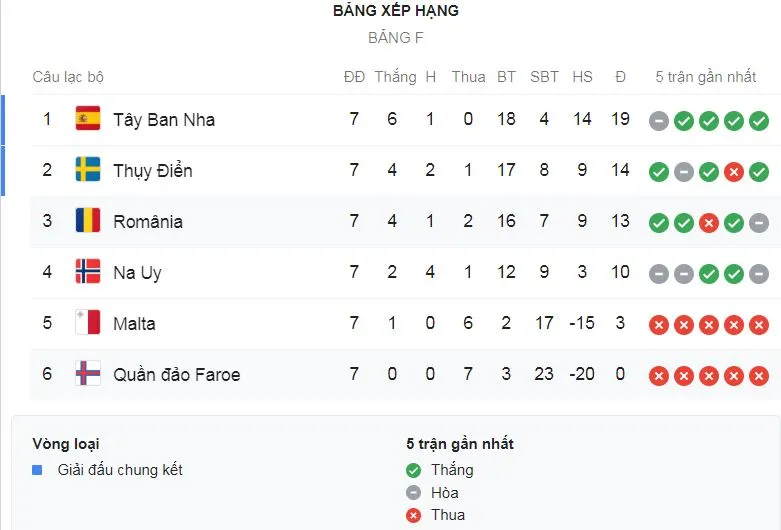
Task: Click the green Thắng legend icon
Action: pos(414,470)
